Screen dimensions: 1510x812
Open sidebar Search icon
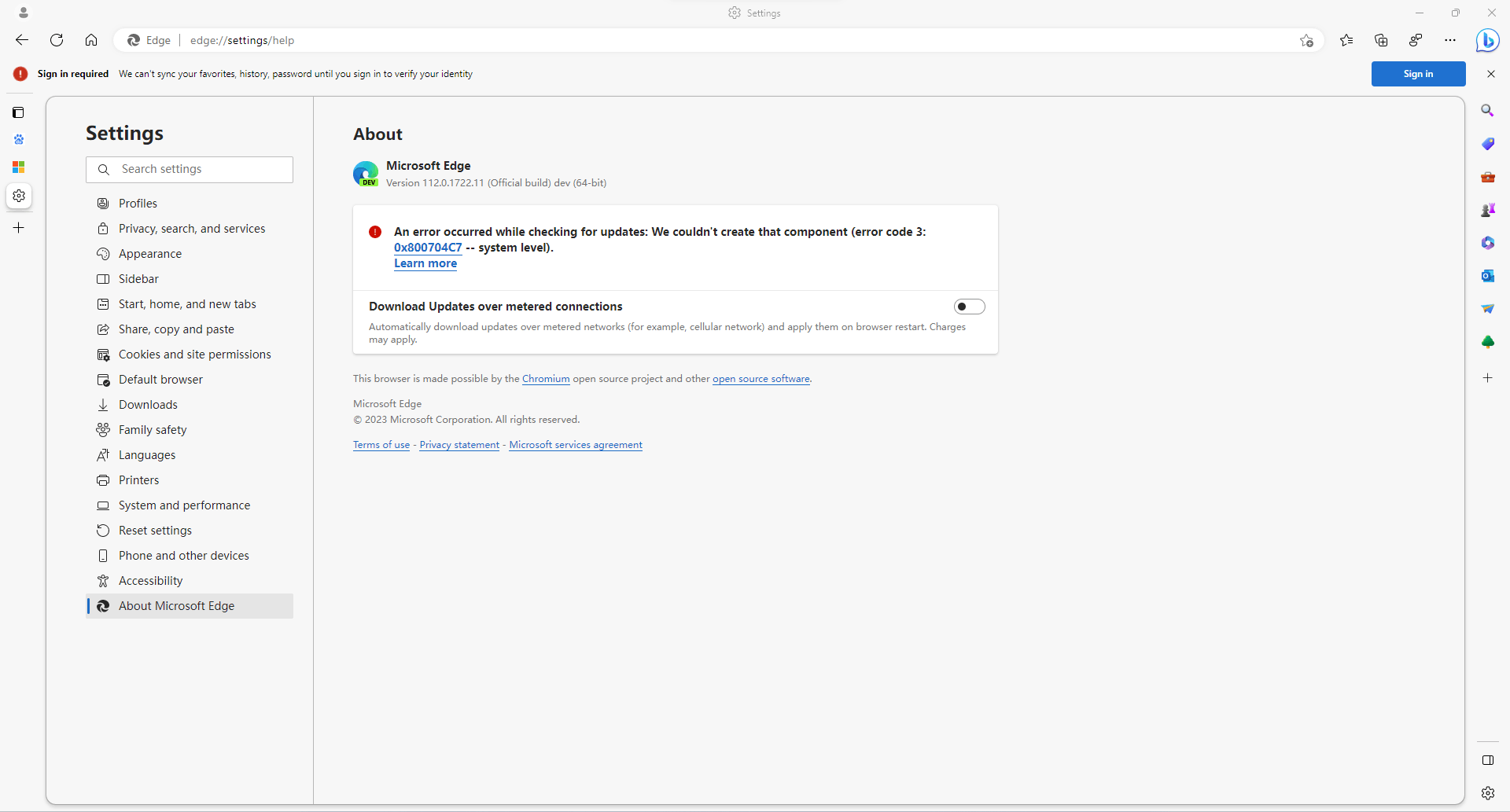(1488, 111)
